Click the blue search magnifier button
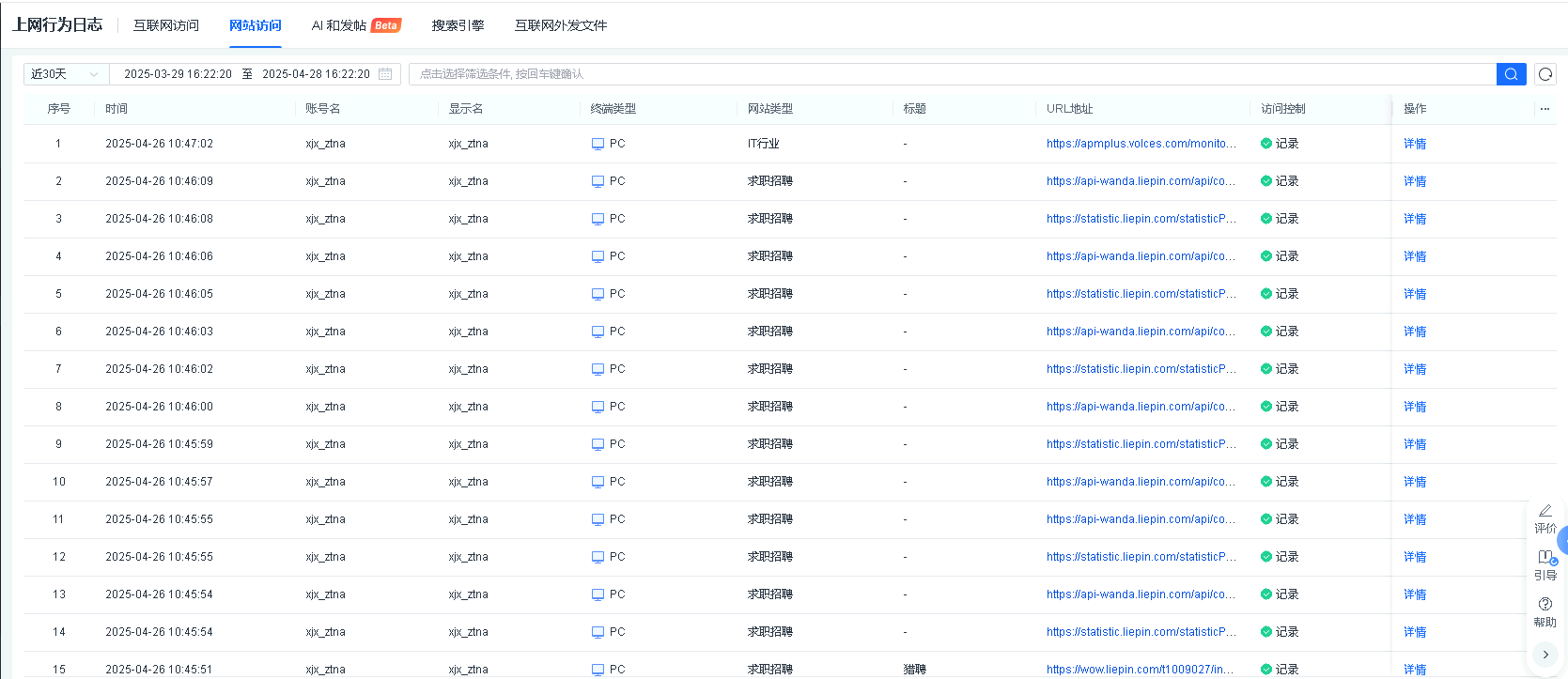The height and width of the screenshot is (679, 1568). click(1511, 74)
